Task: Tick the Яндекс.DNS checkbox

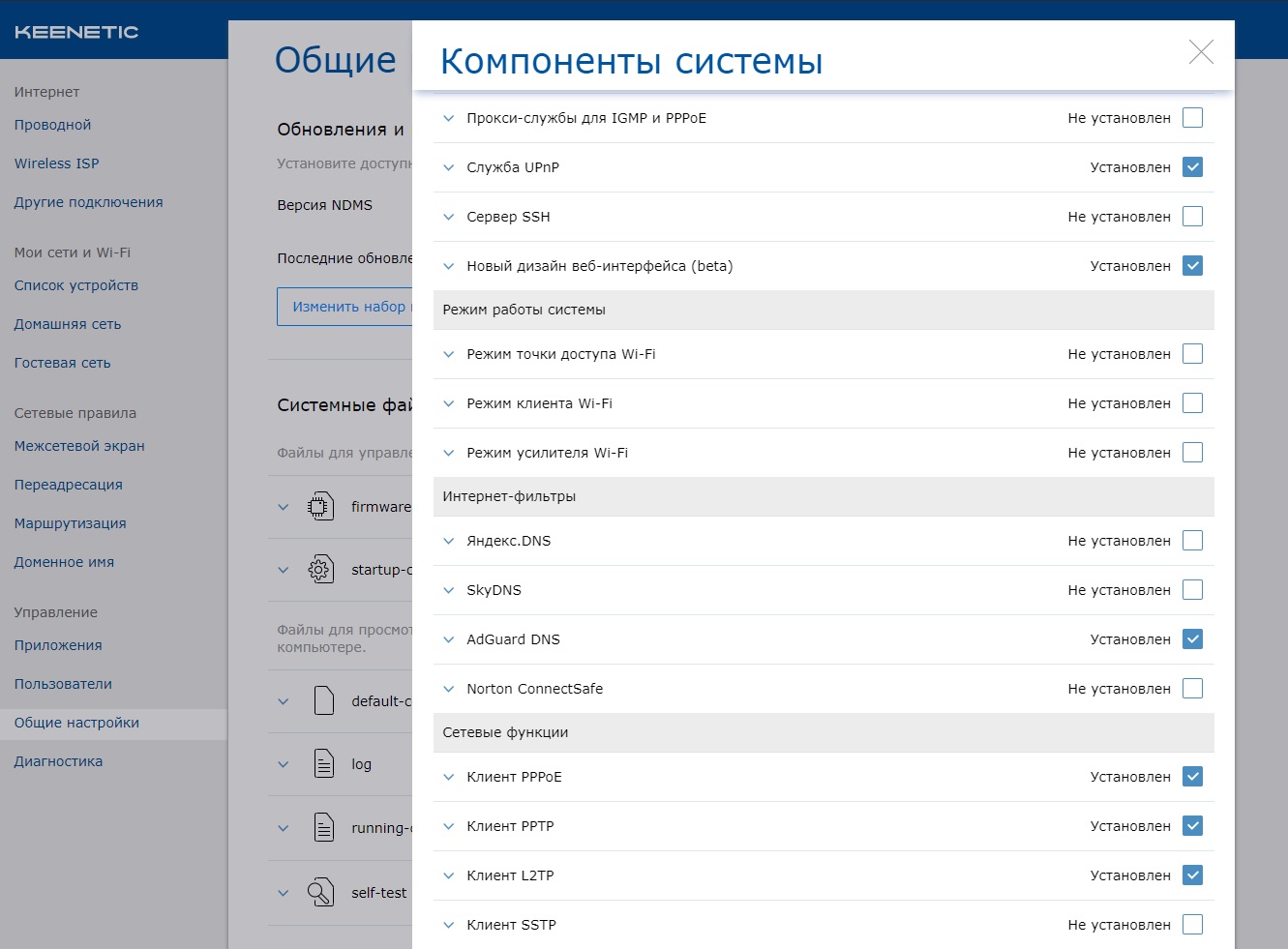Action: pos(1193,541)
